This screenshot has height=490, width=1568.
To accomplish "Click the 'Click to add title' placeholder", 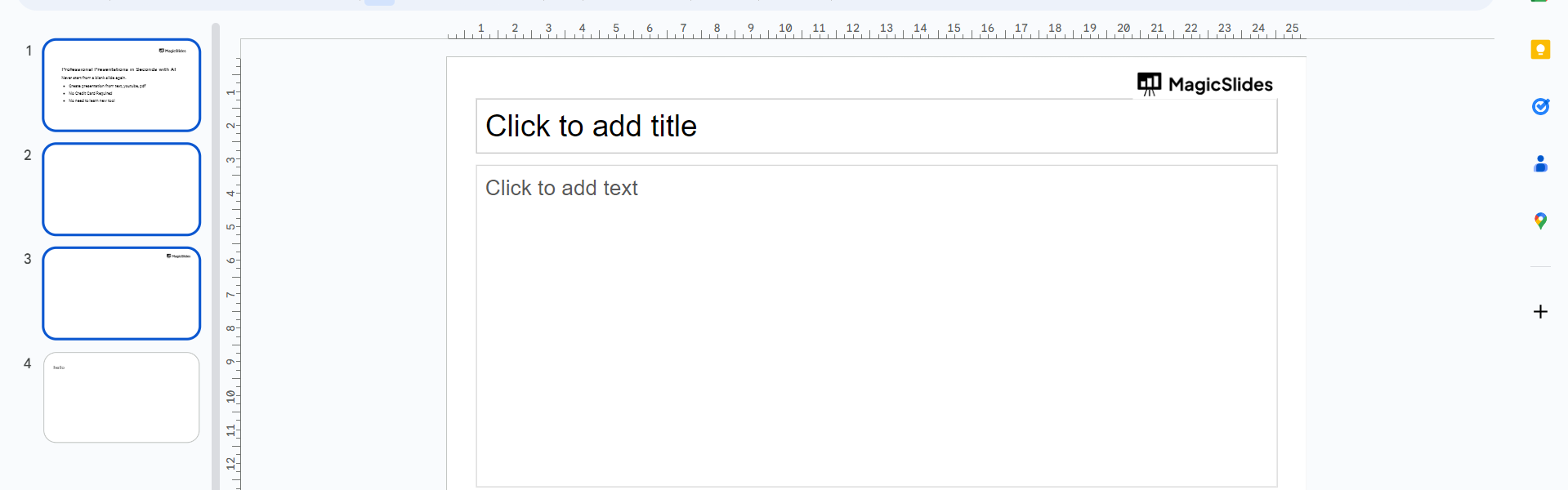I will point(877,127).
